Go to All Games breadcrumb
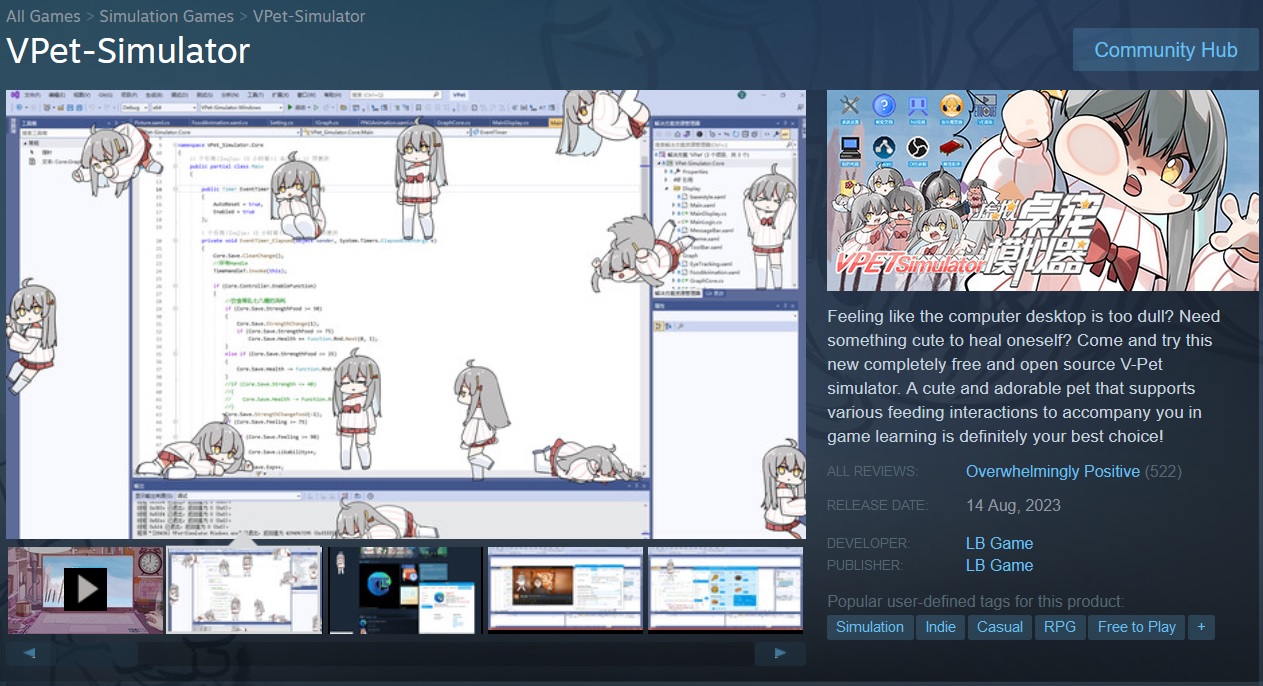 [x=43, y=16]
